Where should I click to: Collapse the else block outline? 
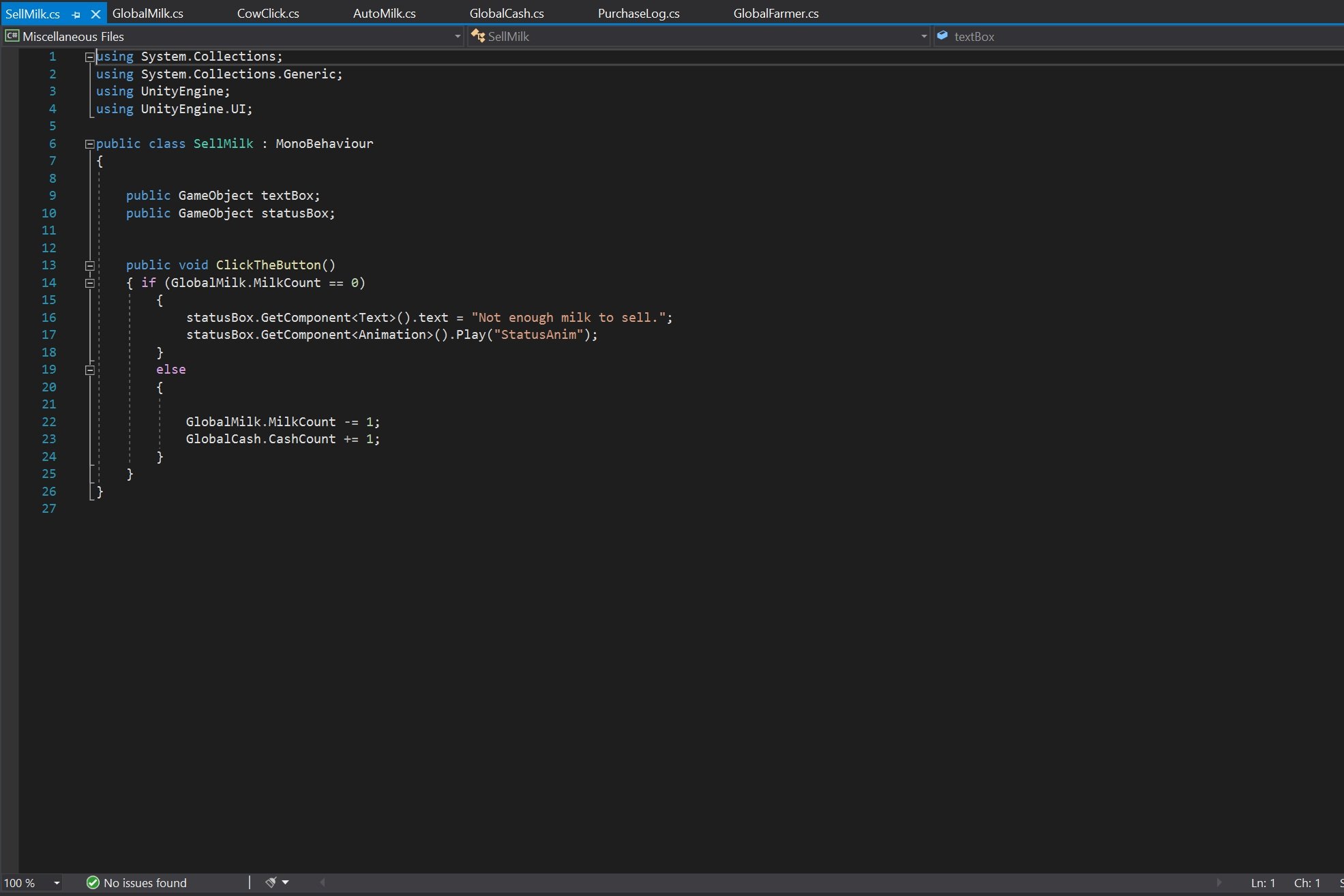[89, 370]
